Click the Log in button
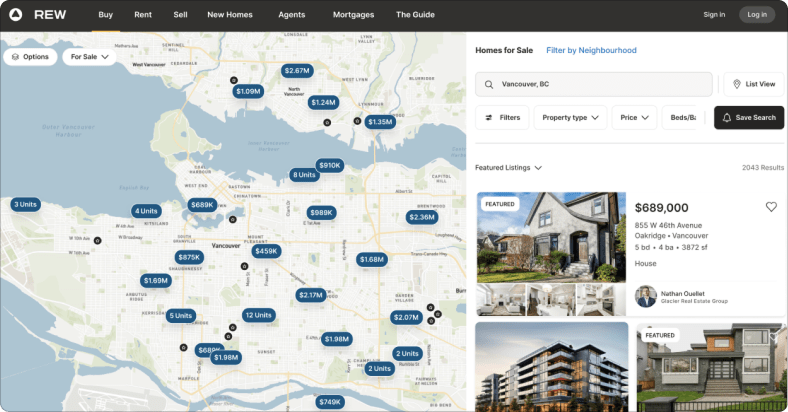 pyautogui.click(x=757, y=15)
